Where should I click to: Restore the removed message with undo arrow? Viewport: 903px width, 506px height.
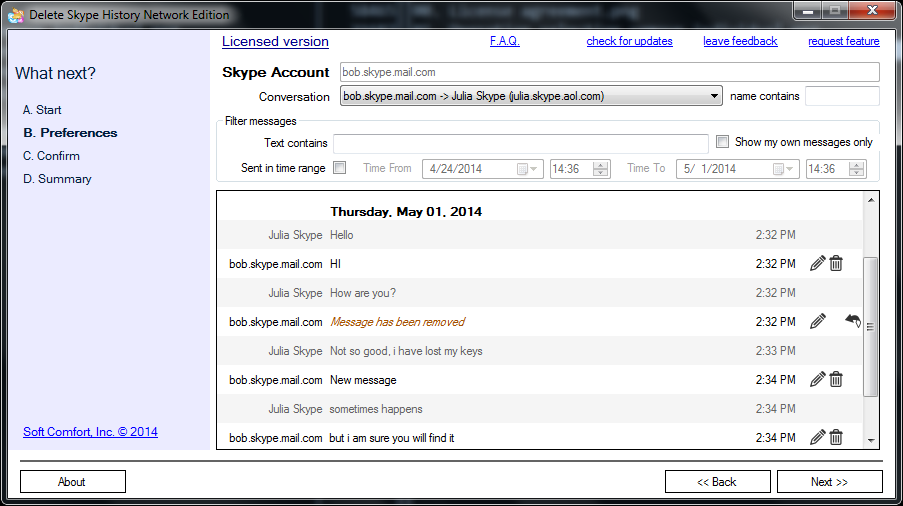pyautogui.click(x=853, y=321)
